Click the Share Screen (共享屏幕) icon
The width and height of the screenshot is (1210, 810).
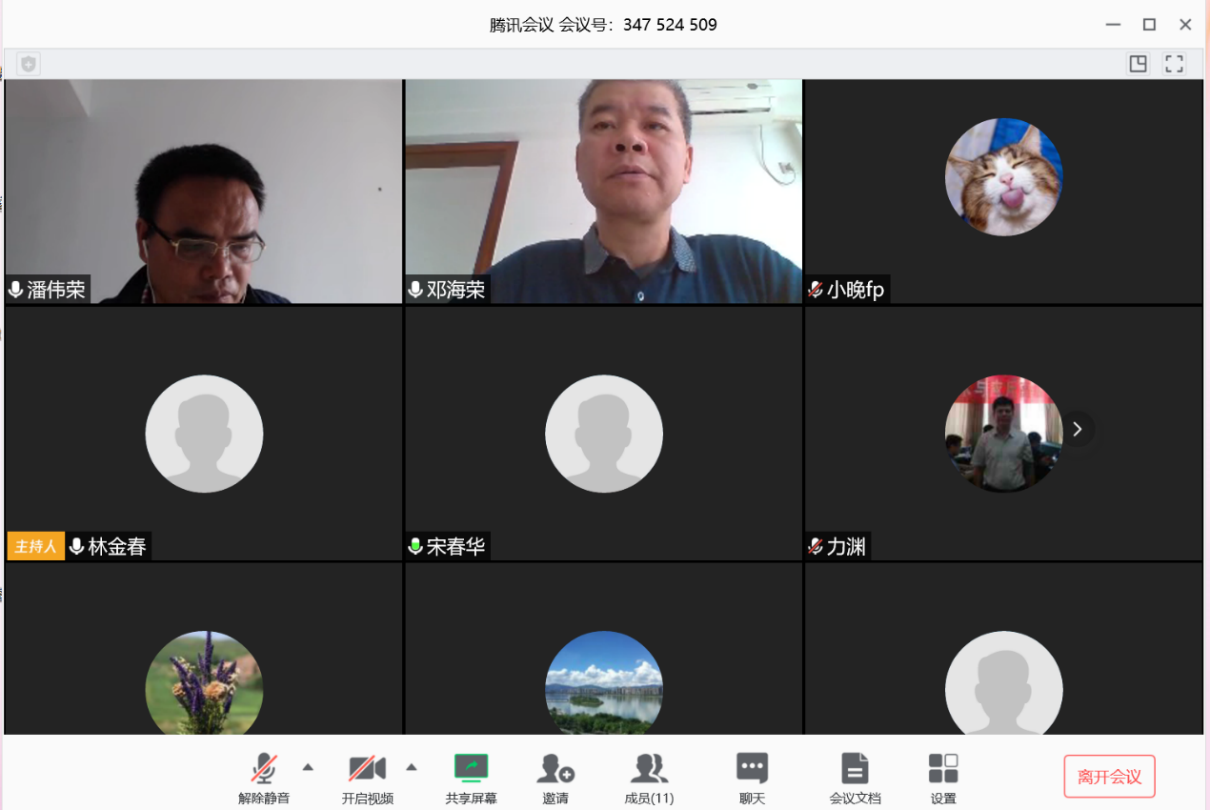[471, 768]
